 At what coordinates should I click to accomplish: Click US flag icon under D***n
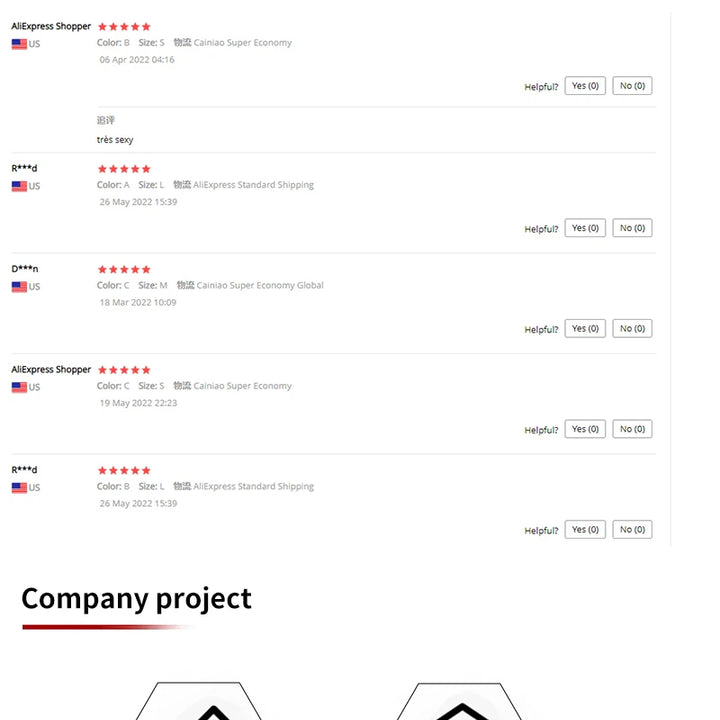pyautogui.click(x=19, y=287)
